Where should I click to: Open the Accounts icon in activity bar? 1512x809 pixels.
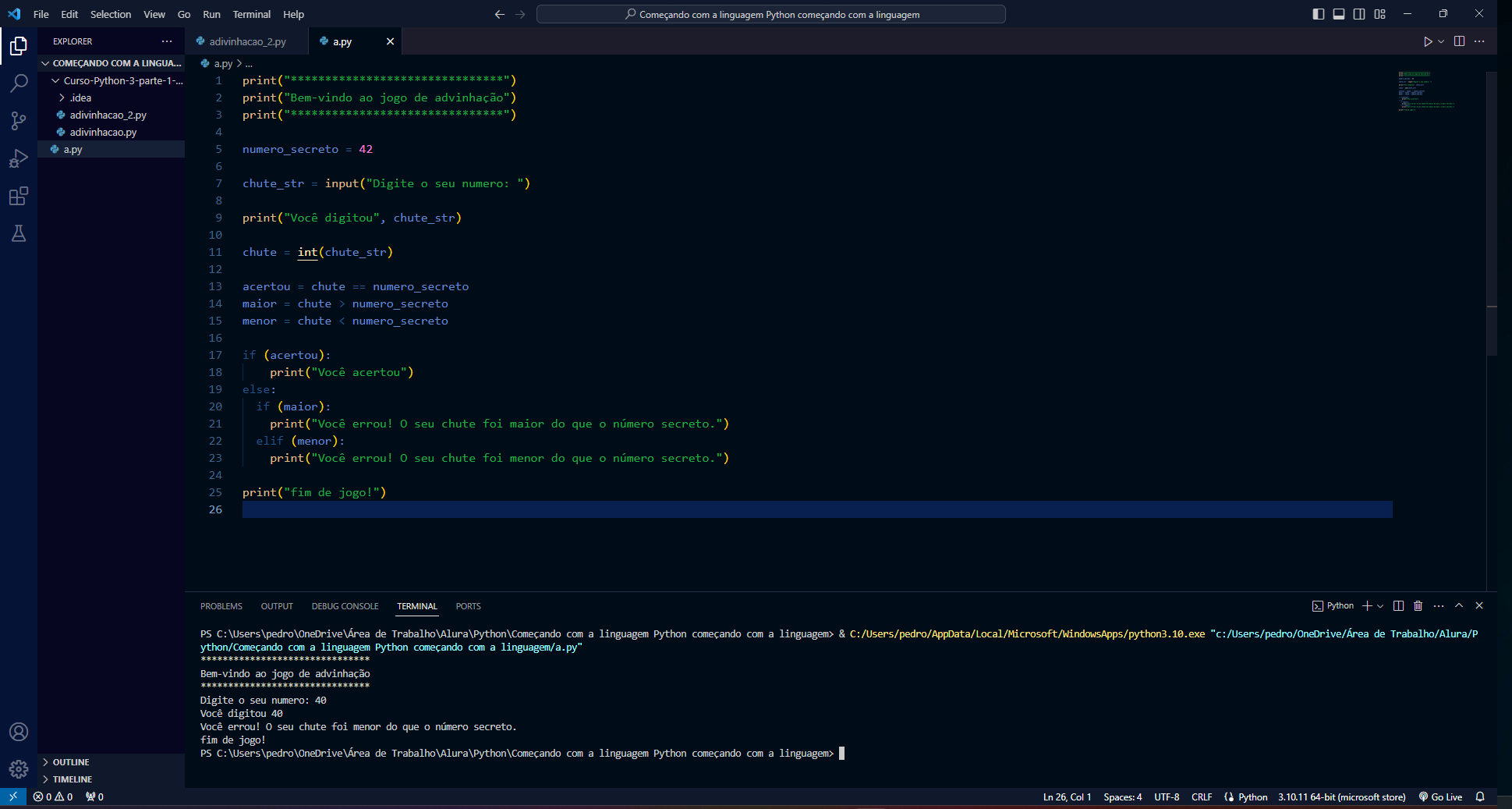pyautogui.click(x=19, y=732)
